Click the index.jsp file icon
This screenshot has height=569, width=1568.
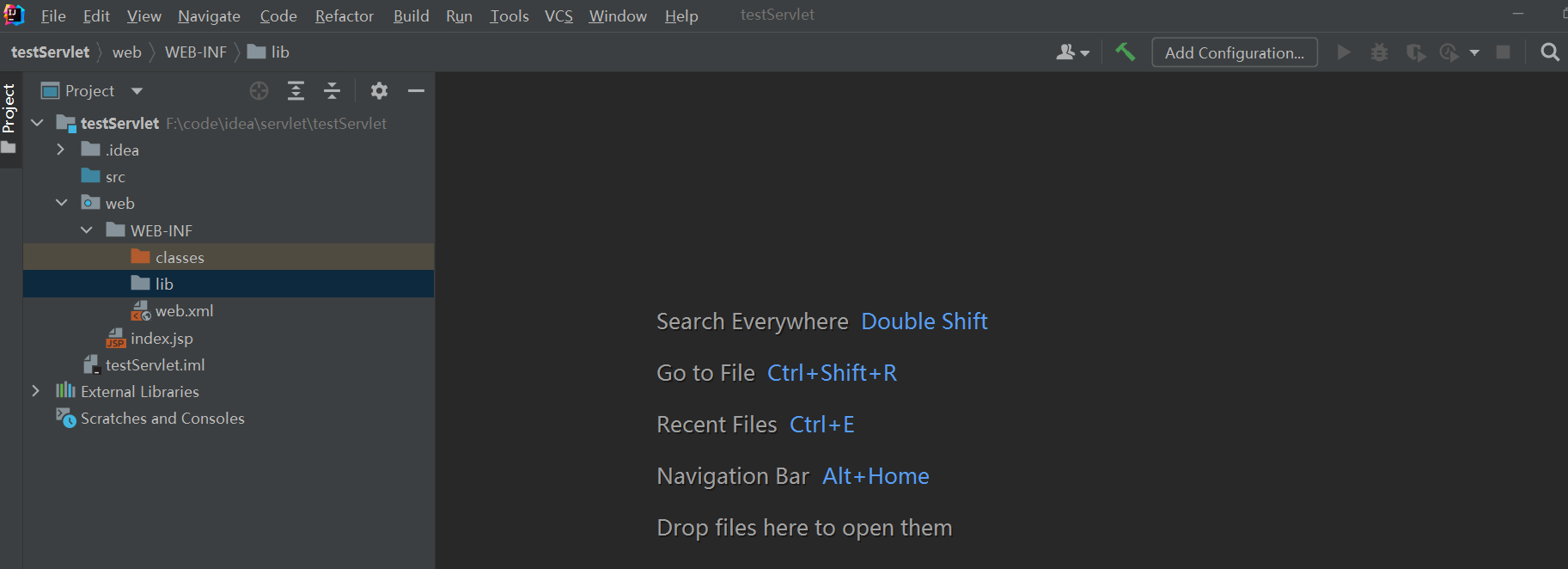(115, 338)
